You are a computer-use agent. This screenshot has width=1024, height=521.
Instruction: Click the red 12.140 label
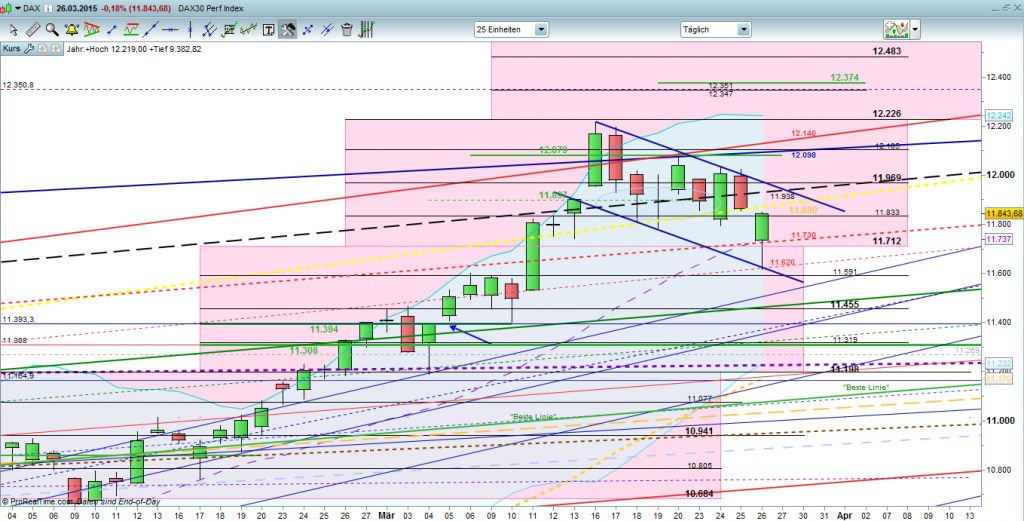tap(804, 133)
